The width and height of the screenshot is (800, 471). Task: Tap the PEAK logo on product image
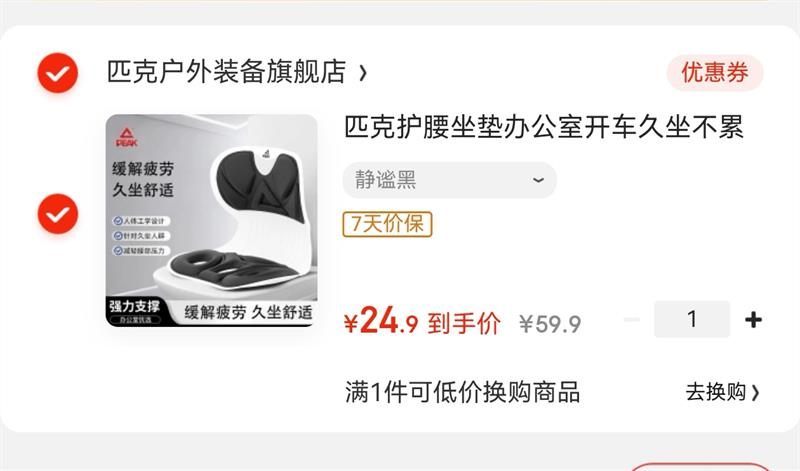click(127, 137)
